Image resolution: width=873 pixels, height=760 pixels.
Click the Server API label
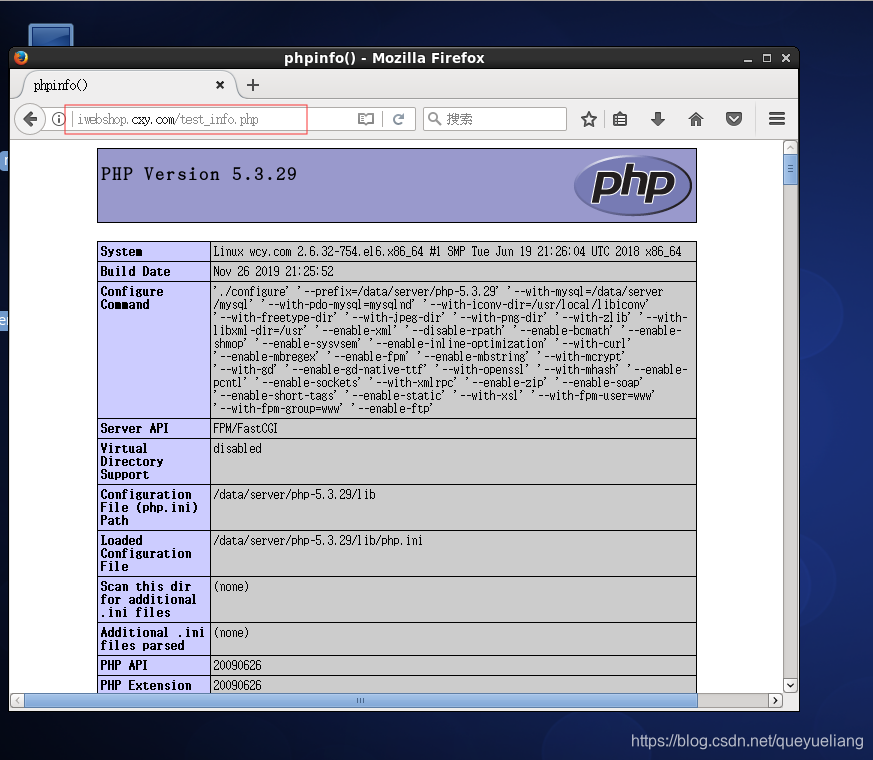coord(134,429)
